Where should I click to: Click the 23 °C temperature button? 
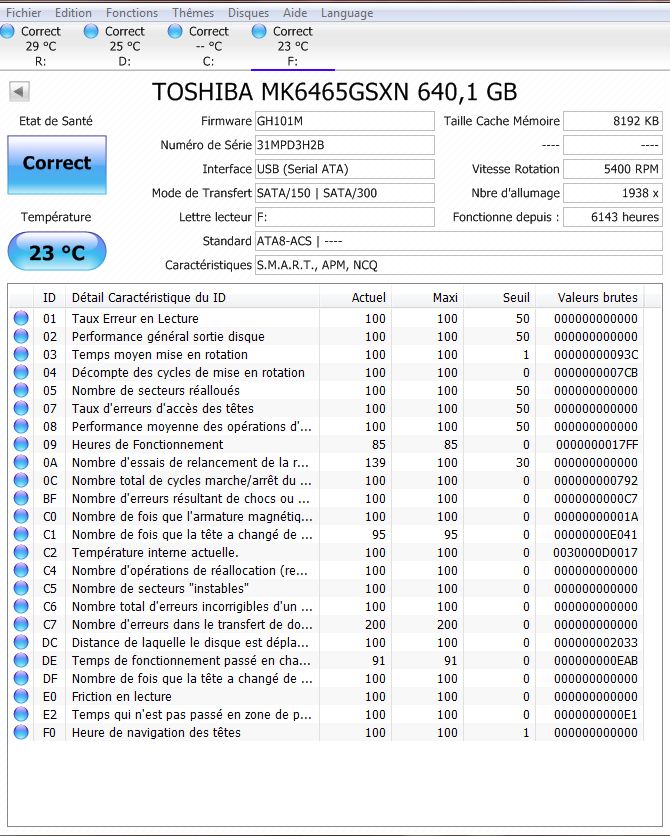tap(56, 252)
